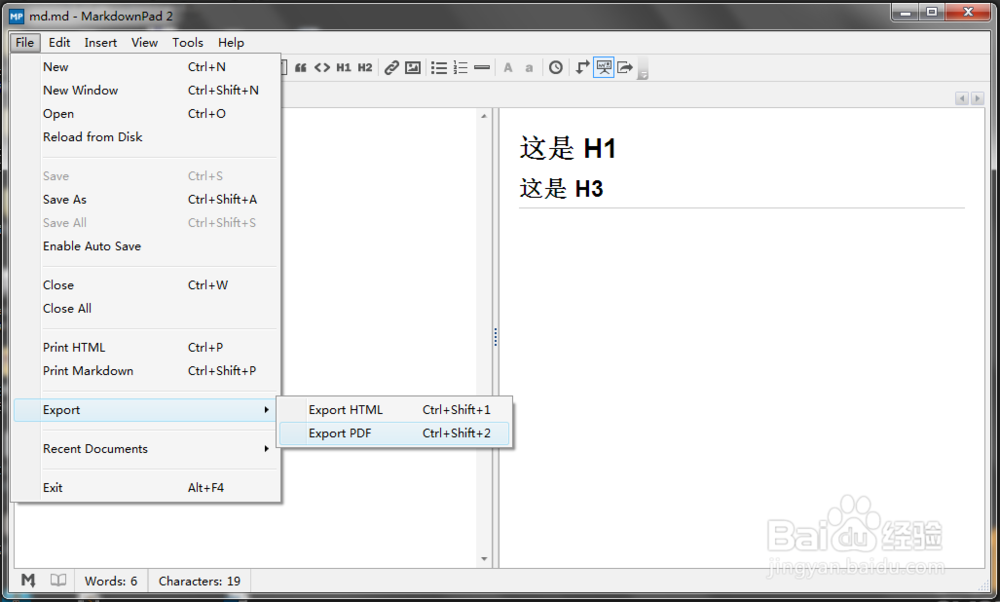
Task: Click the Markdown M icon in the status bar
Action: (28, 580)
